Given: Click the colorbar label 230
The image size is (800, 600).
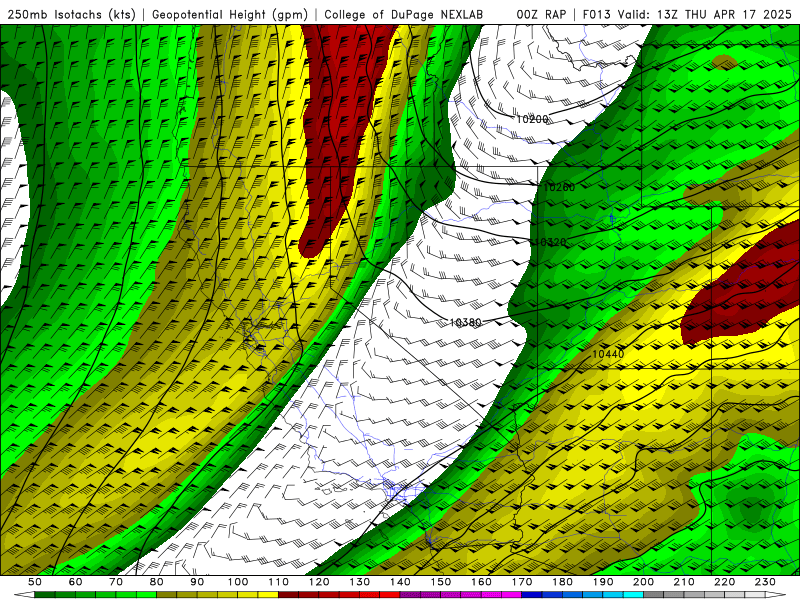Looking at the screenshot, I should click(765, 582).
